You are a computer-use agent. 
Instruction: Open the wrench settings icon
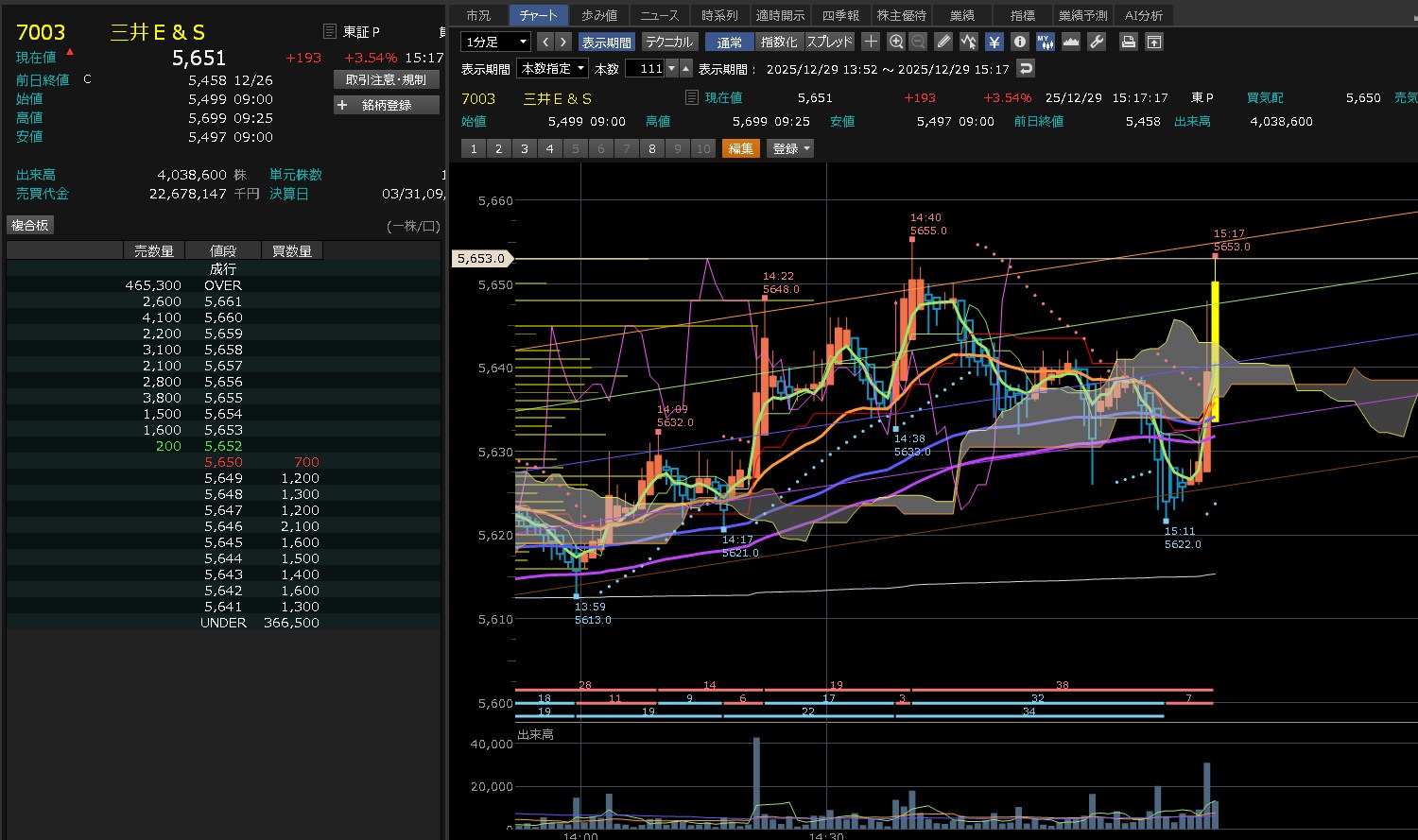coord(1097,42)
